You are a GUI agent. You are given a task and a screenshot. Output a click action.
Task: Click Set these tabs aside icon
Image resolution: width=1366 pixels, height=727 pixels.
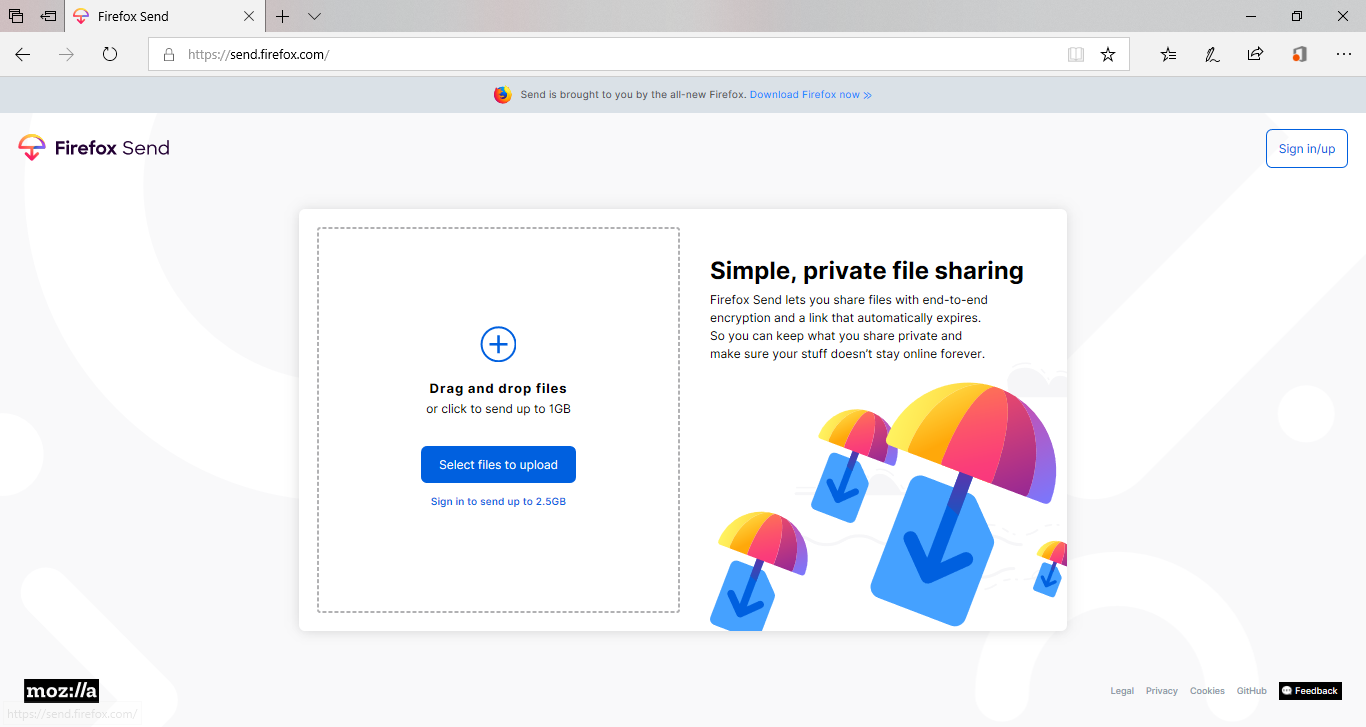(x=48, y=16)
